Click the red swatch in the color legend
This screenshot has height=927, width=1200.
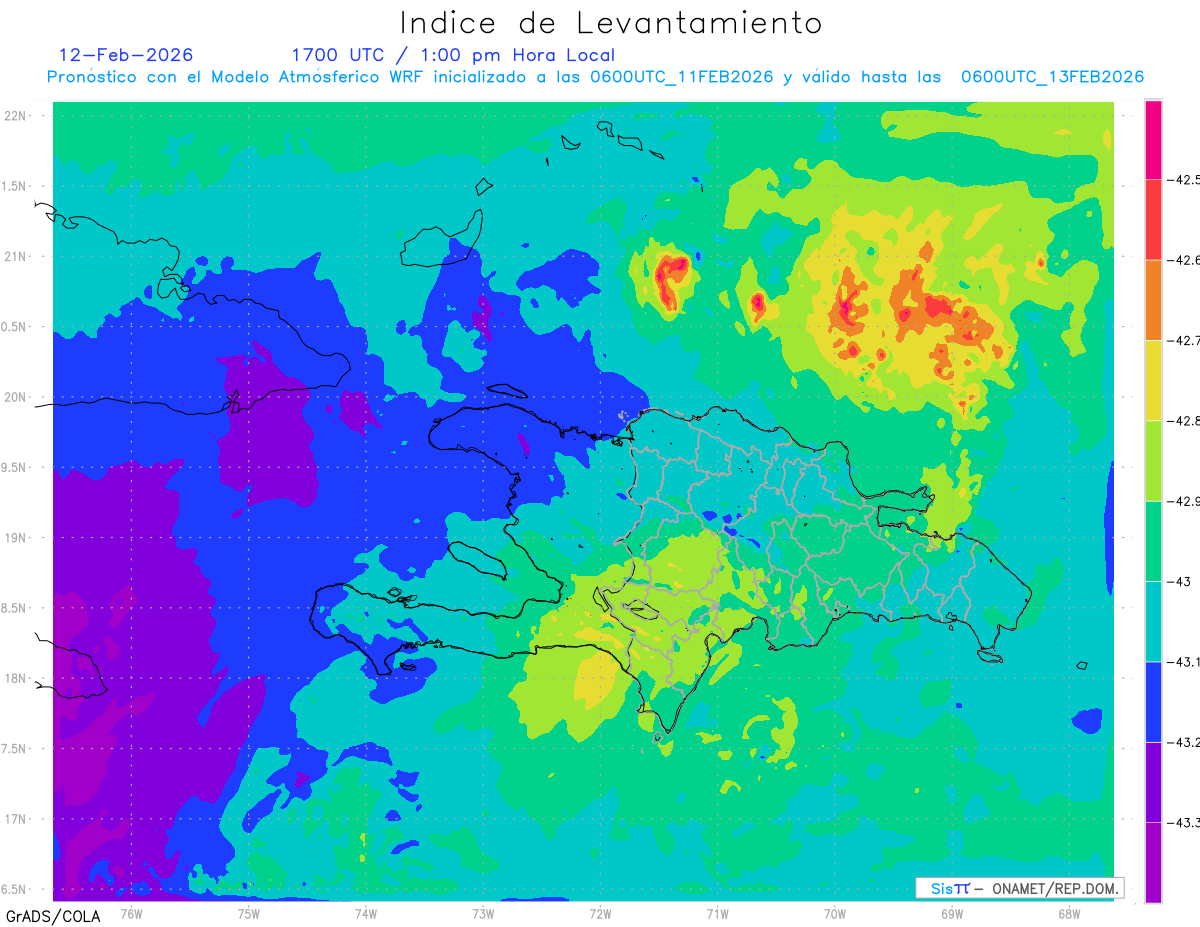[x=1153, y=220]
